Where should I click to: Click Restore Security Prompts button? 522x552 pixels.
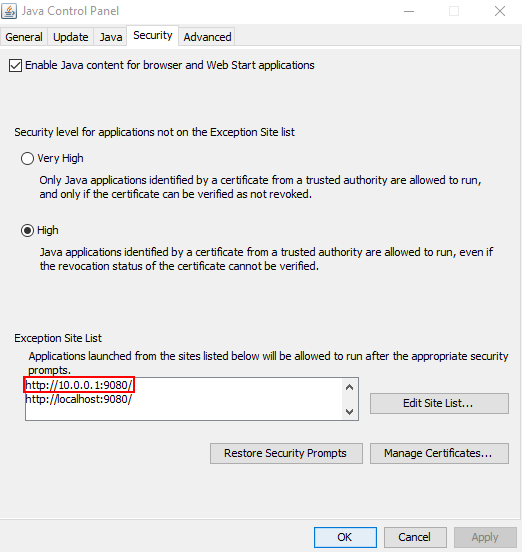286,453
